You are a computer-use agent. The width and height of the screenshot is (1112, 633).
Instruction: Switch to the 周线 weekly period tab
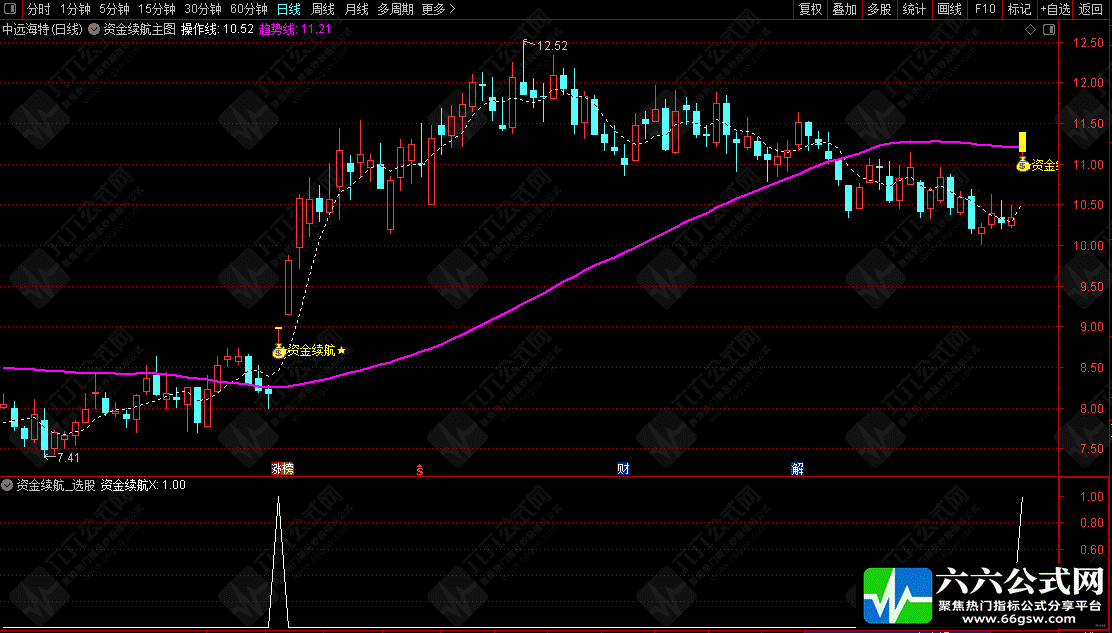click(323, 9)
